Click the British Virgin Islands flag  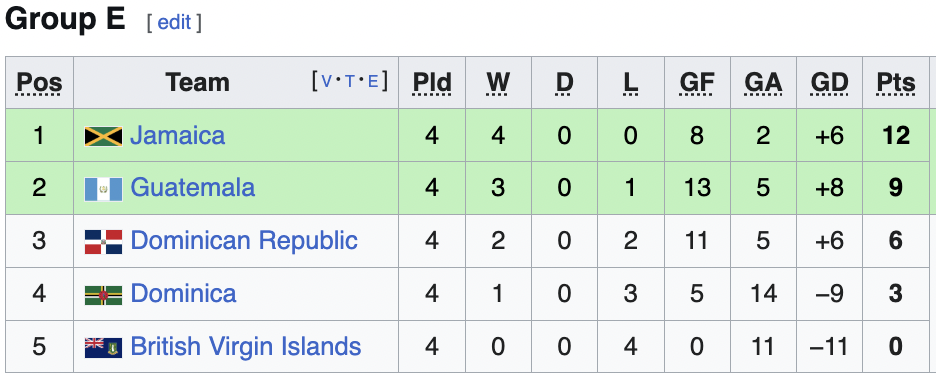[x=103, y=347]
